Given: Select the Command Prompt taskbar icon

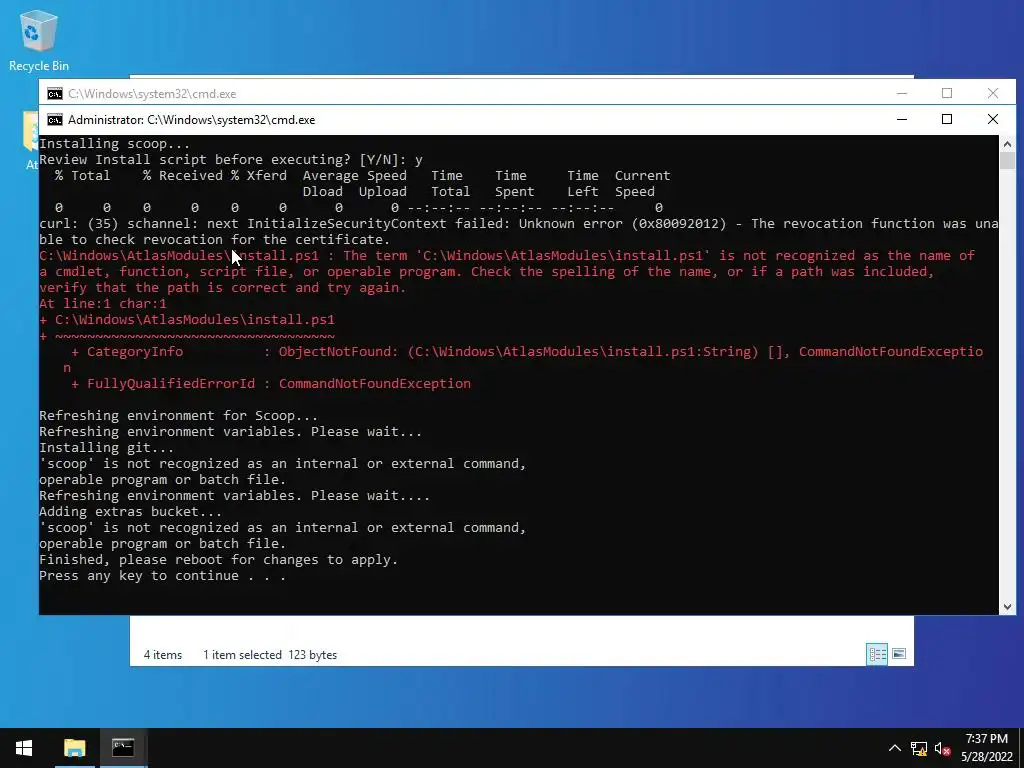Looking at the screenshot, I should pyautogui.click(x=123, y=748).
